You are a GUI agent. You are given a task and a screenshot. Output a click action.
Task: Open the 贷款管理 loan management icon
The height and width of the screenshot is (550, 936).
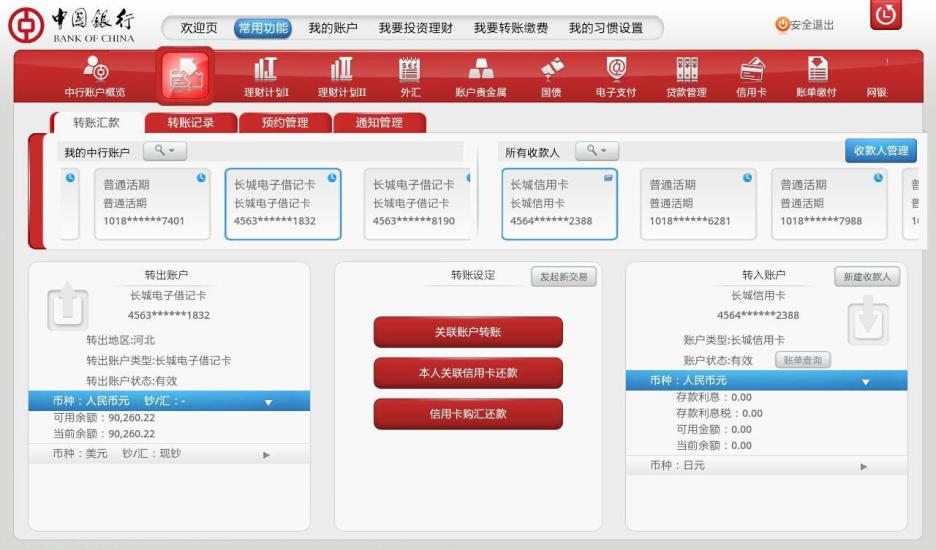tap(686, 76)
